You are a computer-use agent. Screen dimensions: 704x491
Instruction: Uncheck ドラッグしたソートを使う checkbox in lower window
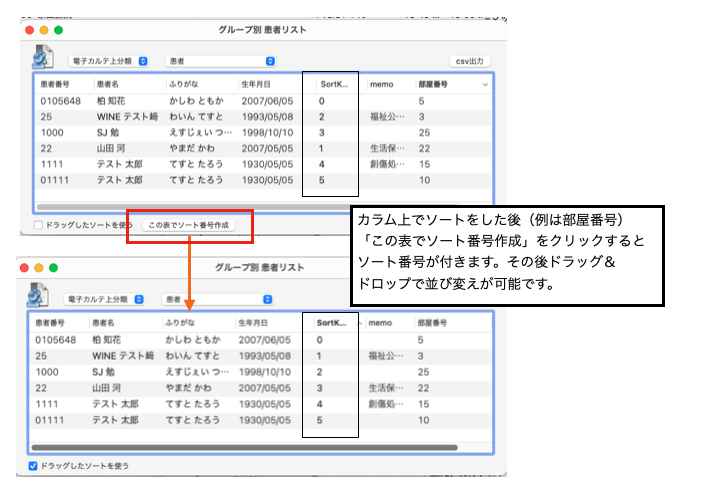[34, 466]
